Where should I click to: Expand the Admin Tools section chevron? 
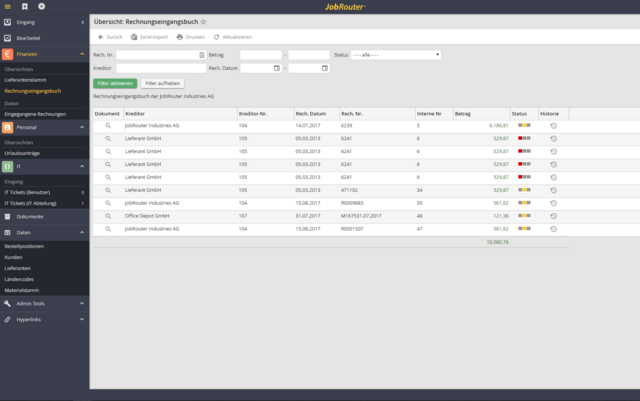click(x=82, y=303)
